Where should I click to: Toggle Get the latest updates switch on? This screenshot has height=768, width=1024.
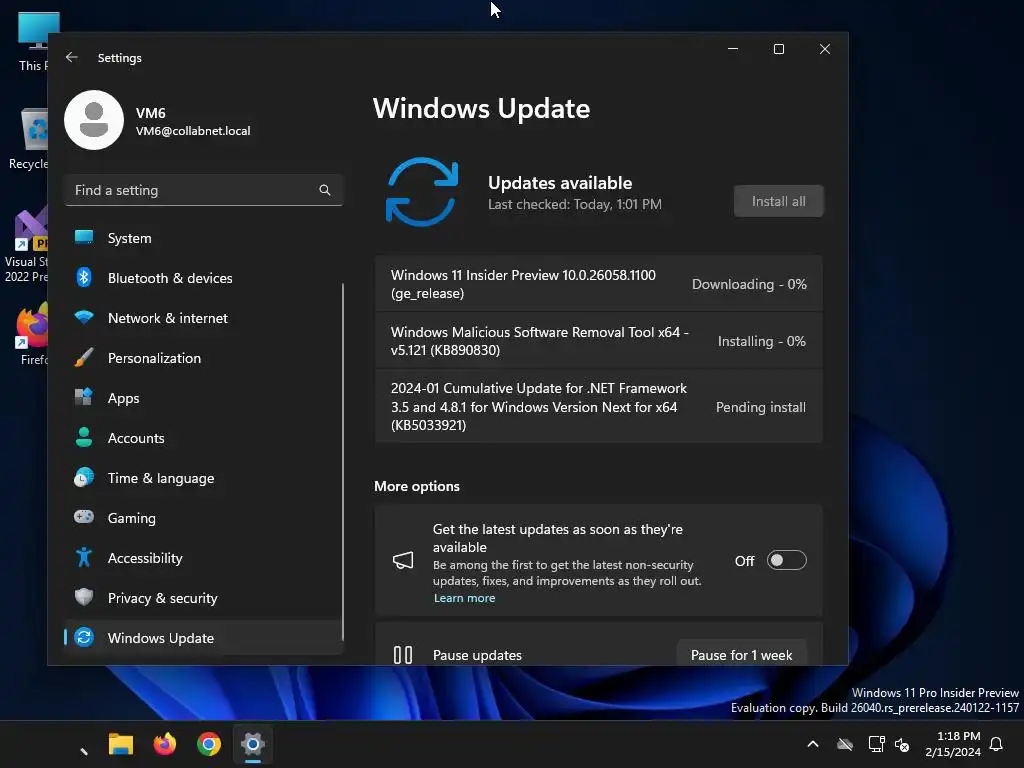[786, 560]
